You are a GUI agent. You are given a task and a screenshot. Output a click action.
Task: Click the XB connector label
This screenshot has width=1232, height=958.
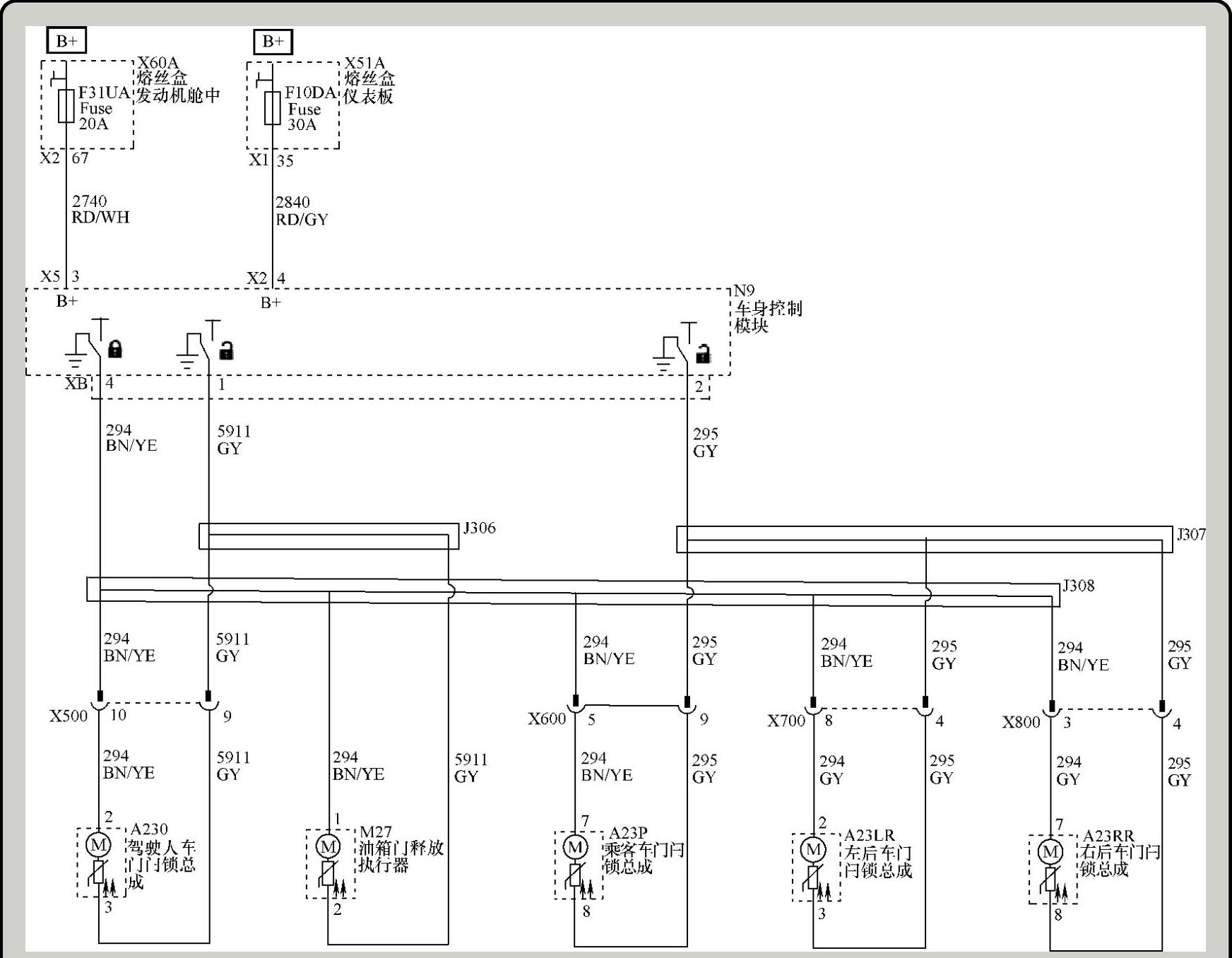(76, 383)
